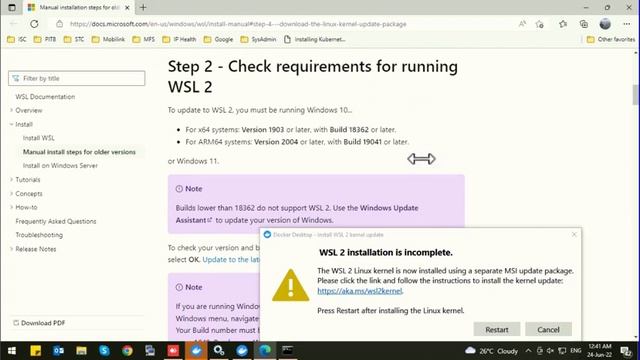Click Cancel in the Docker Desktop dialog
This screenshot has height=360, width=640.
(548, 329)
